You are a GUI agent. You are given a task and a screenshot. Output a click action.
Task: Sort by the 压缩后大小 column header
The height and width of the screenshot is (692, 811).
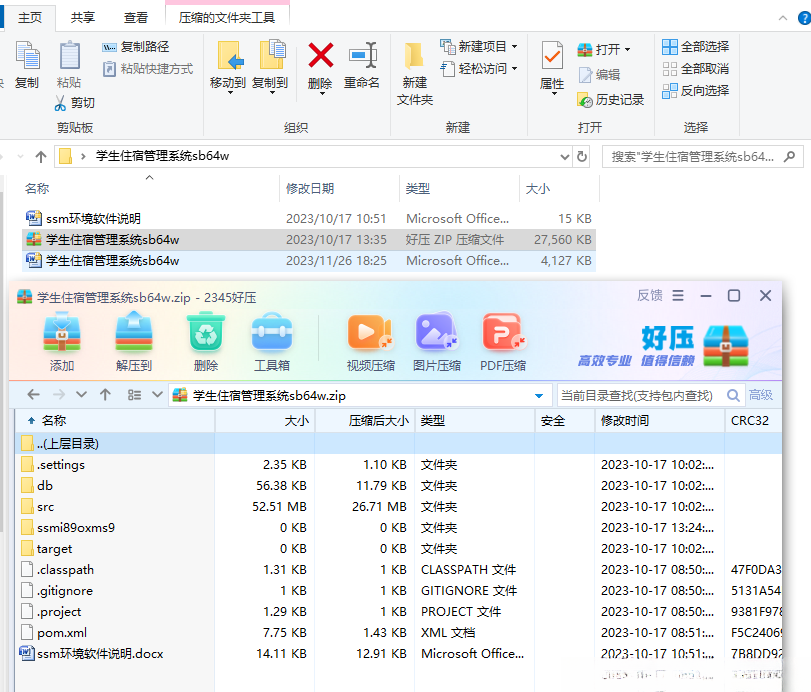coord(365,420)
